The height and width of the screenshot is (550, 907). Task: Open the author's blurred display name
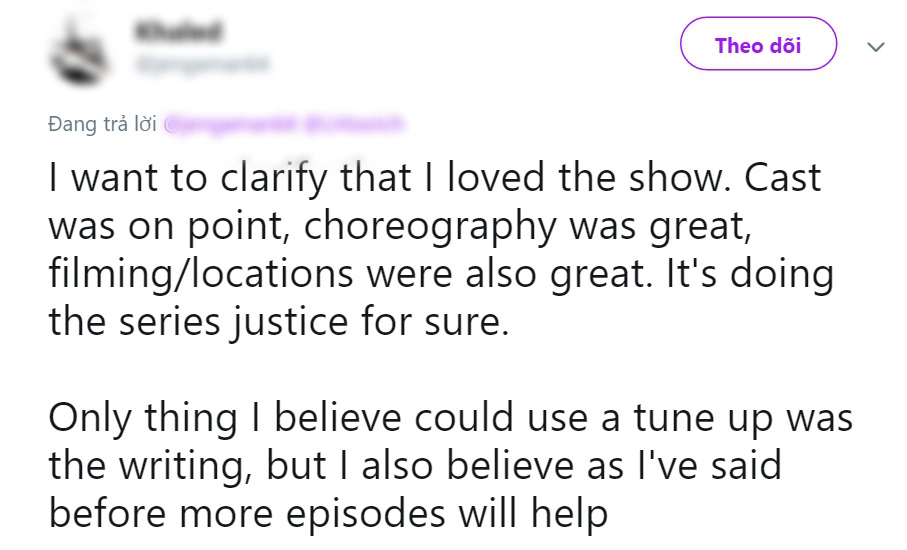click(x=178, y=31)
